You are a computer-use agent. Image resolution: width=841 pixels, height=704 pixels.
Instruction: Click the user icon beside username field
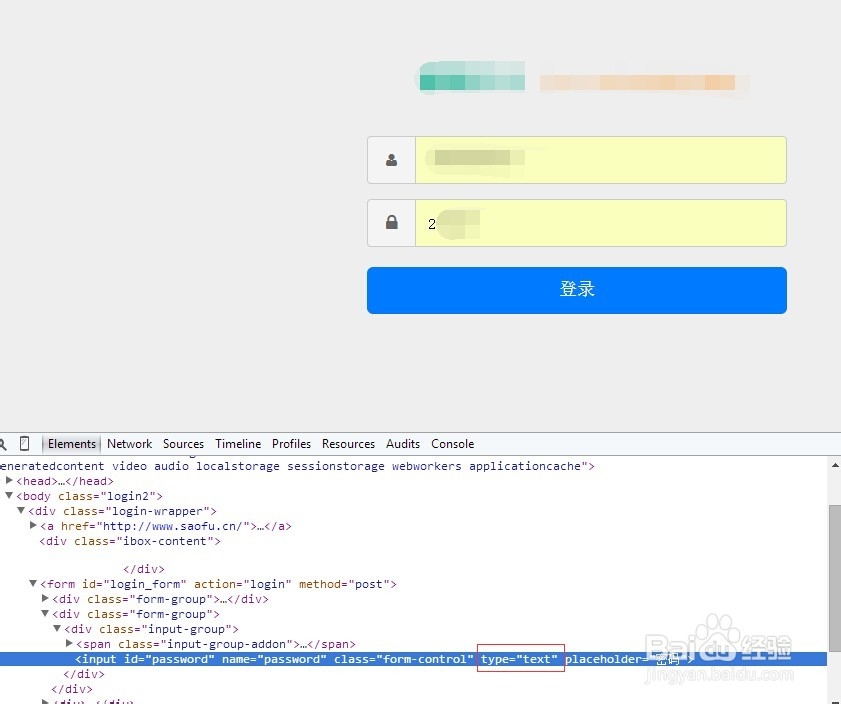coord(392,160)
